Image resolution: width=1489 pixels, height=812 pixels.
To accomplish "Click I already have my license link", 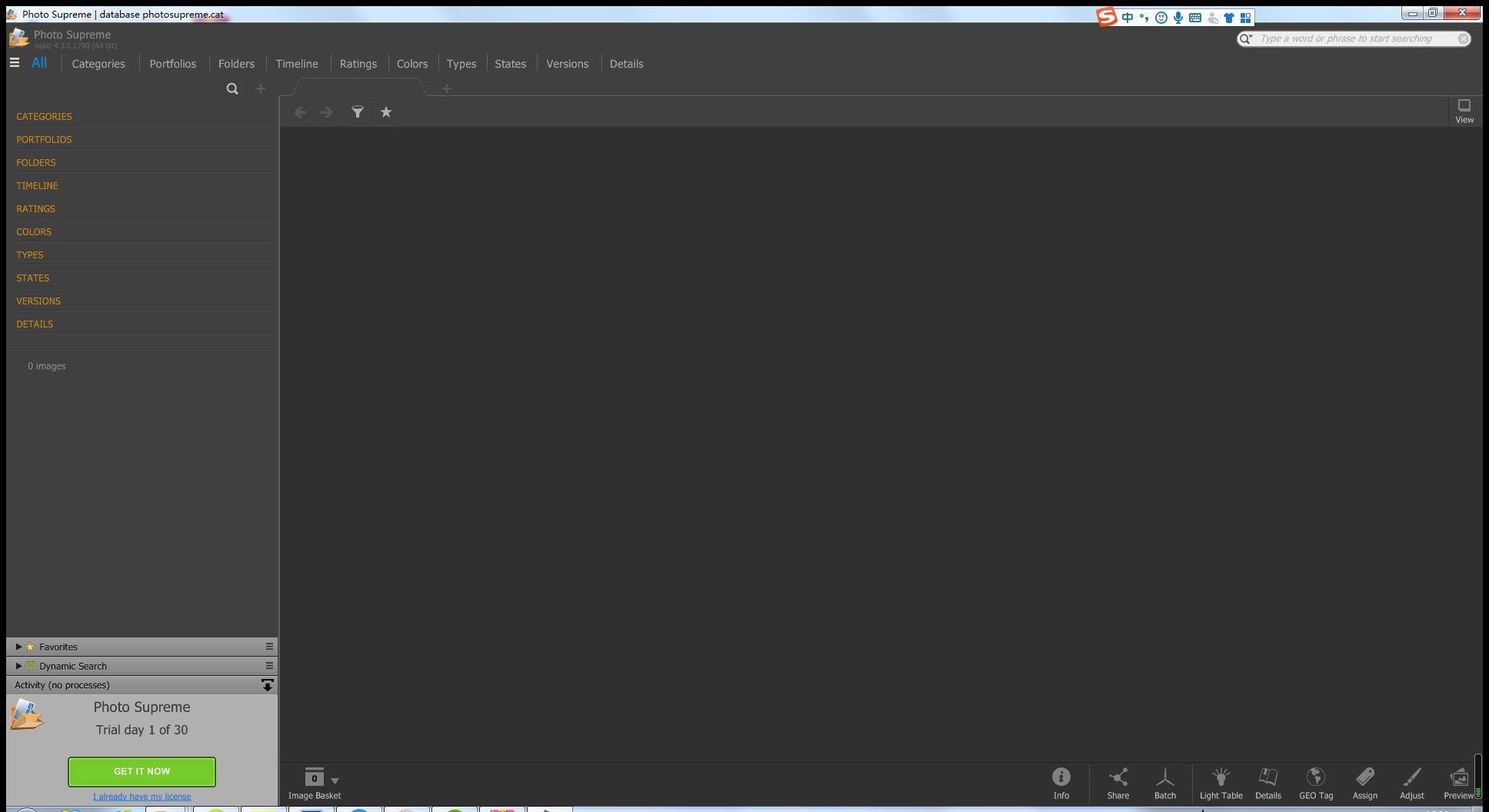I will (142, 797).
